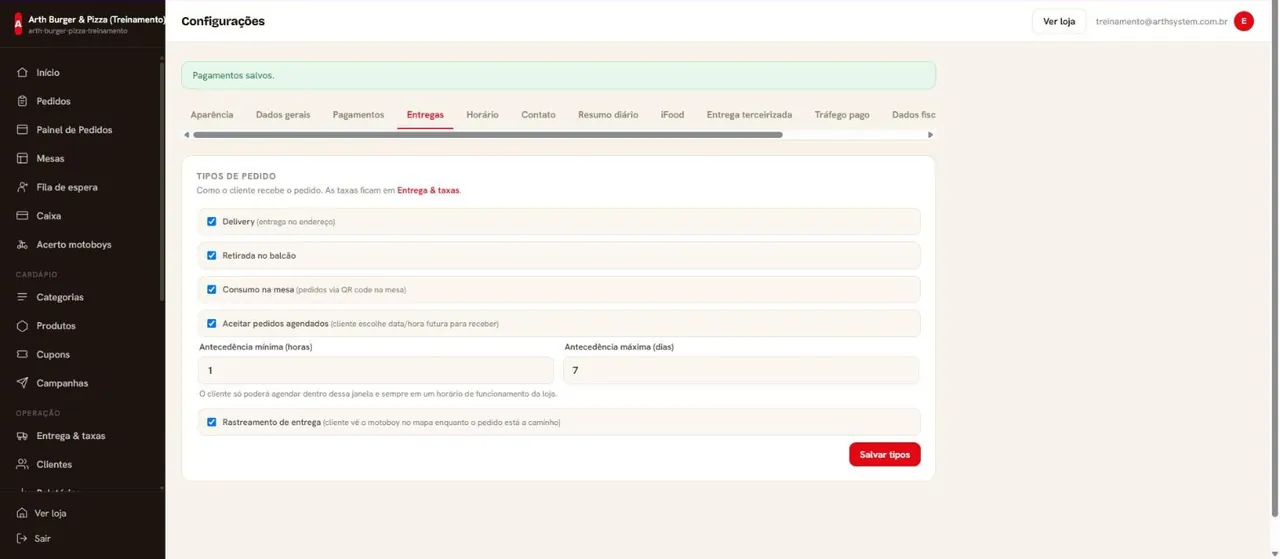Screen dimensions: 1280x559
Task: Go to the Tráfego pago tab
Action: pos(842,115)
